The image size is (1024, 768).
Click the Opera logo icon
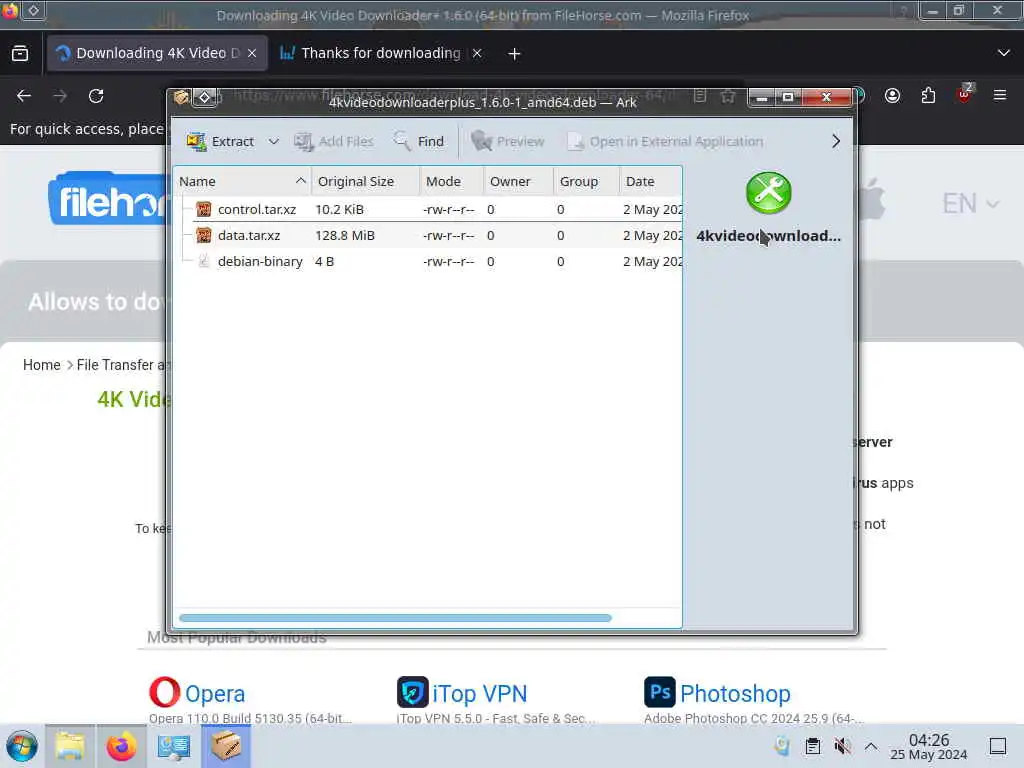165,692
